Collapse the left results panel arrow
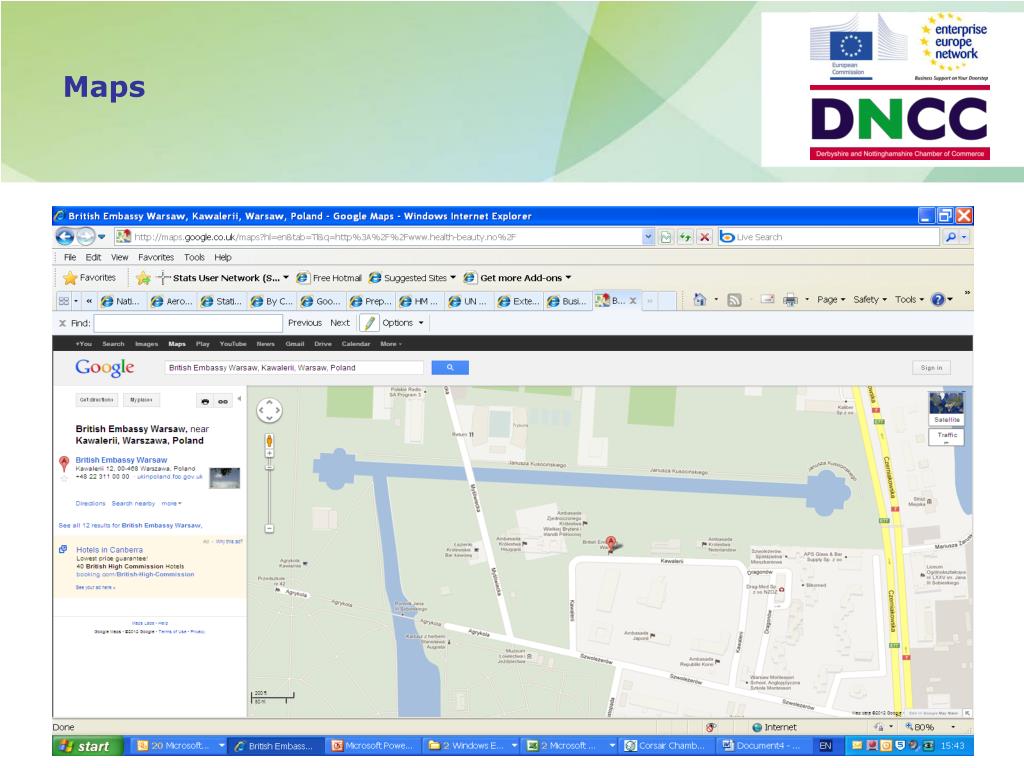The height and width of the screenshot is (768, 1024). 240,398
